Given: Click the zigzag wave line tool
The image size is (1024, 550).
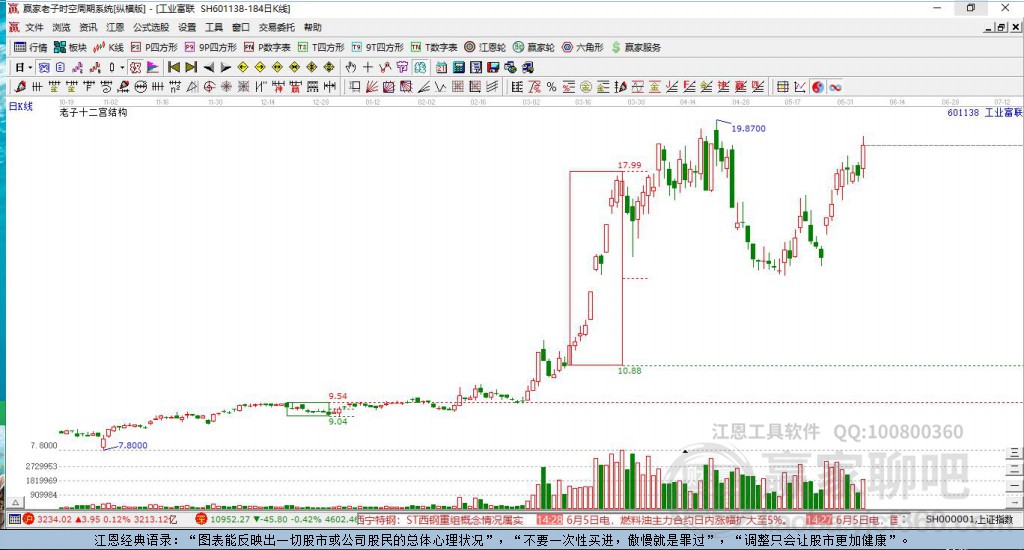Looking at the screenshot, I should (x=440, y=87).
